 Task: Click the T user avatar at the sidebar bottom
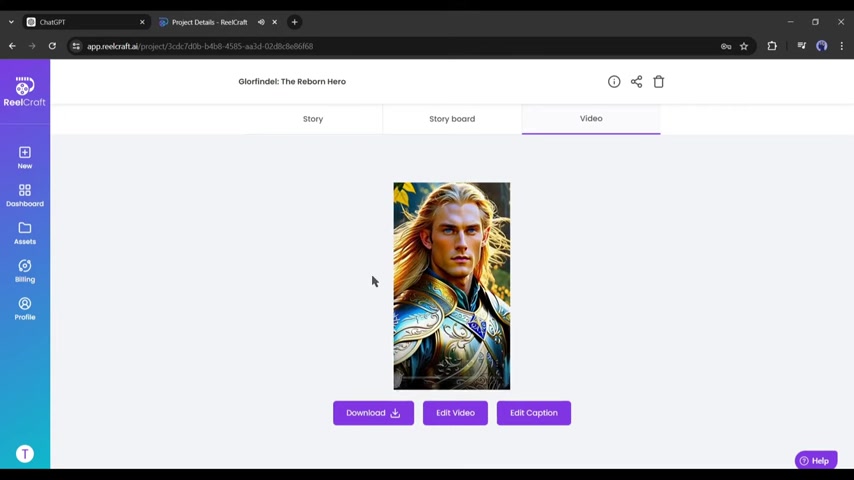[x=25, y=453]
